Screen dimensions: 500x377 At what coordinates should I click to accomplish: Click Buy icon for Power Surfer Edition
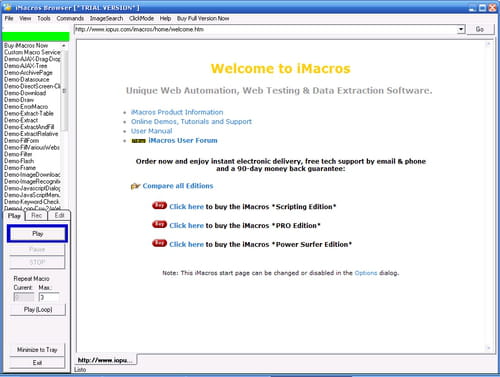pos(159,243)
